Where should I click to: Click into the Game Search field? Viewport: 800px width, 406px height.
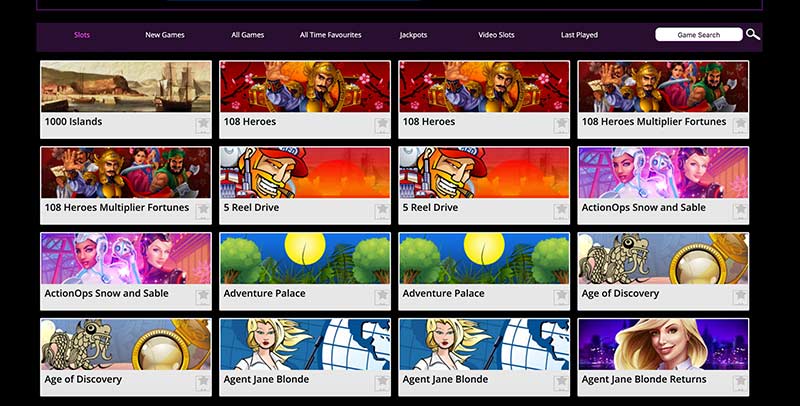point(698,35)
